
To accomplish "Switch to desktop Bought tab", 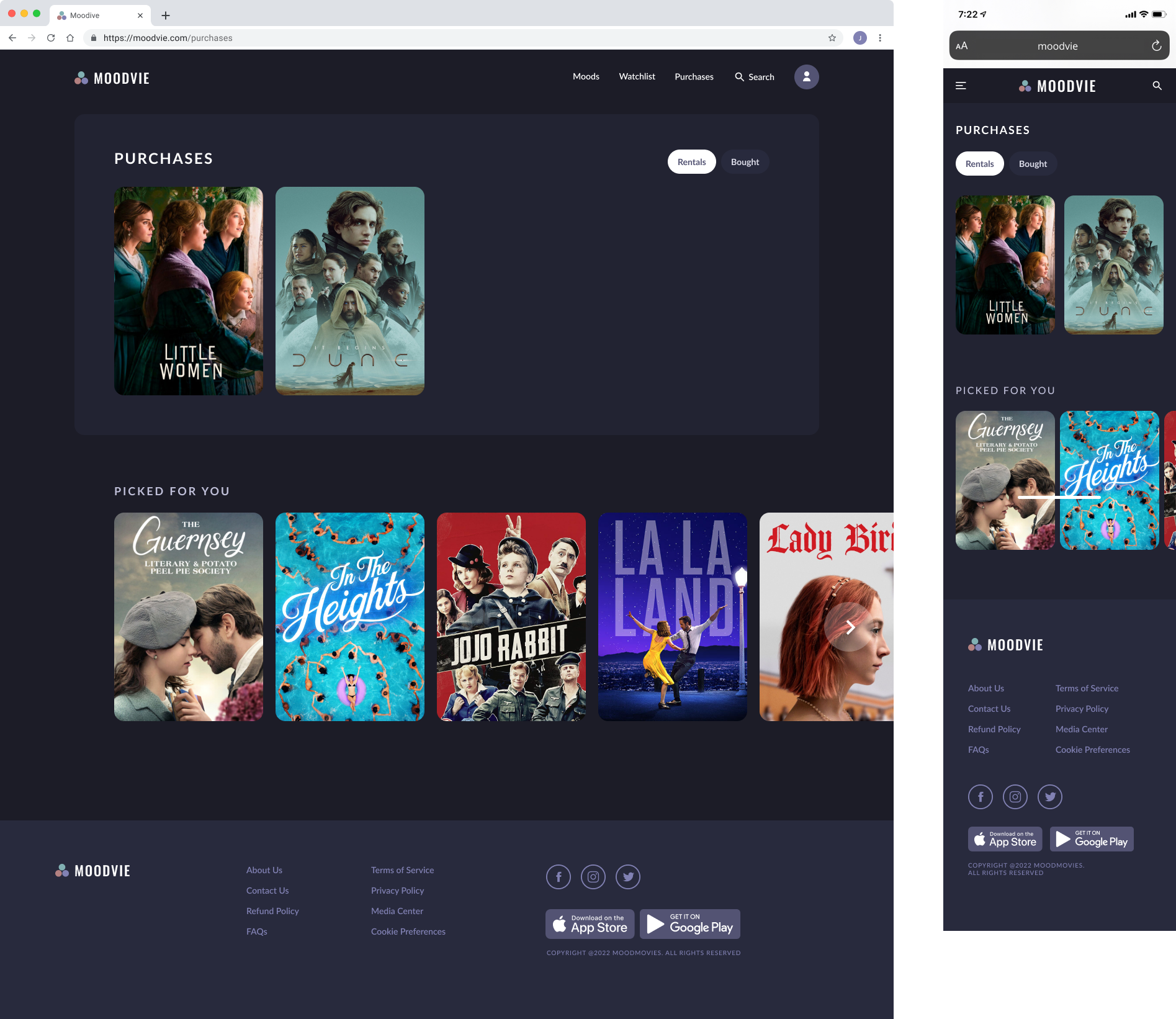I will pyautogui.click(x=745, y=162).
